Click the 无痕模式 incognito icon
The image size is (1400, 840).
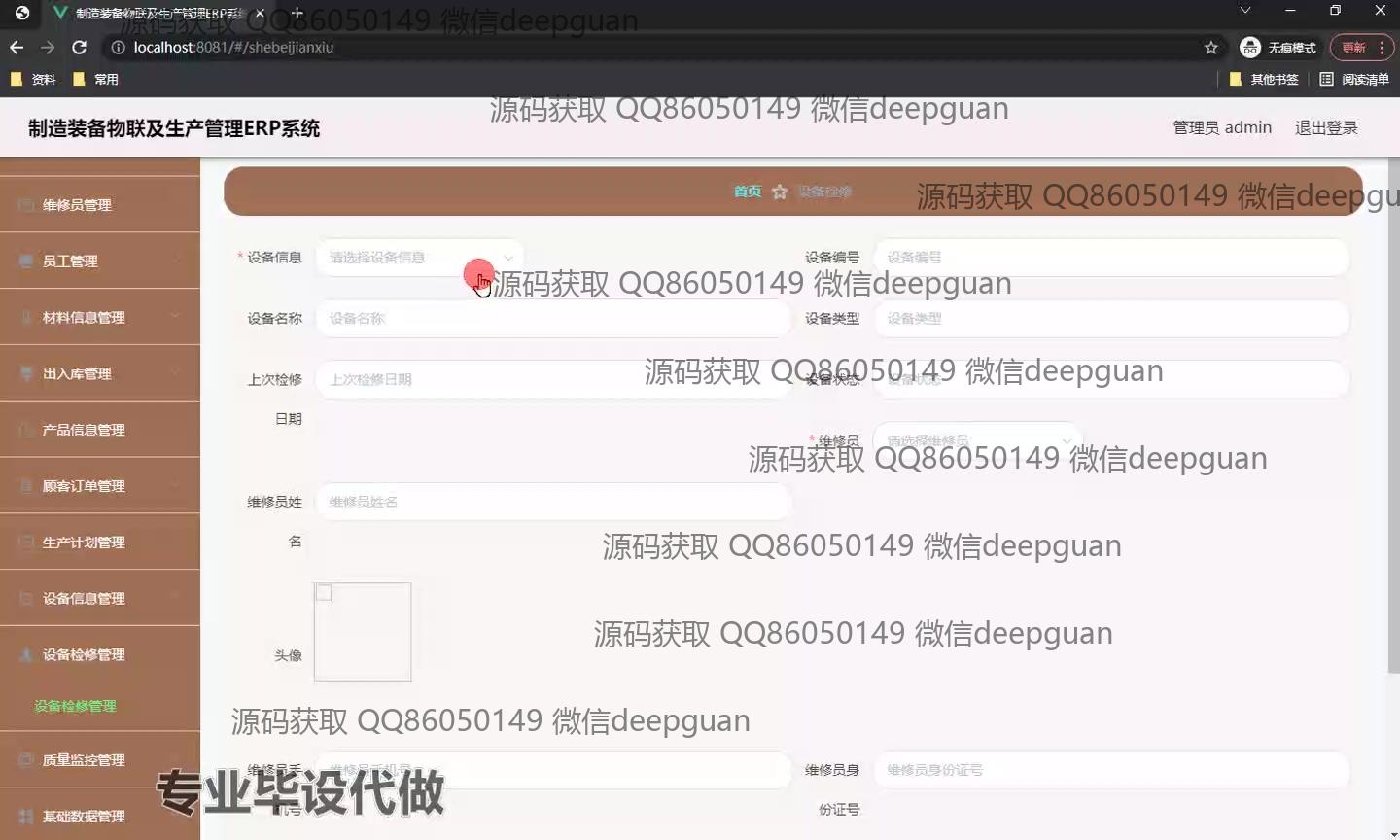click(1250, 47)
